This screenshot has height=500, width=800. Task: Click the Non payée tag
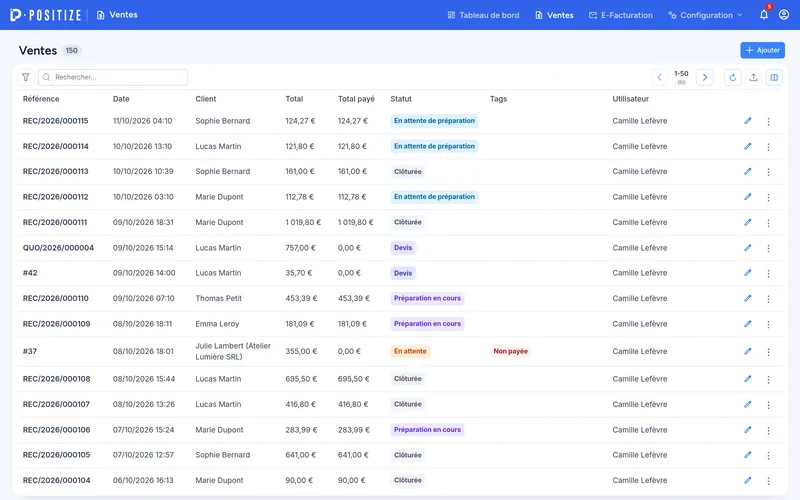(x=510, y=351)
